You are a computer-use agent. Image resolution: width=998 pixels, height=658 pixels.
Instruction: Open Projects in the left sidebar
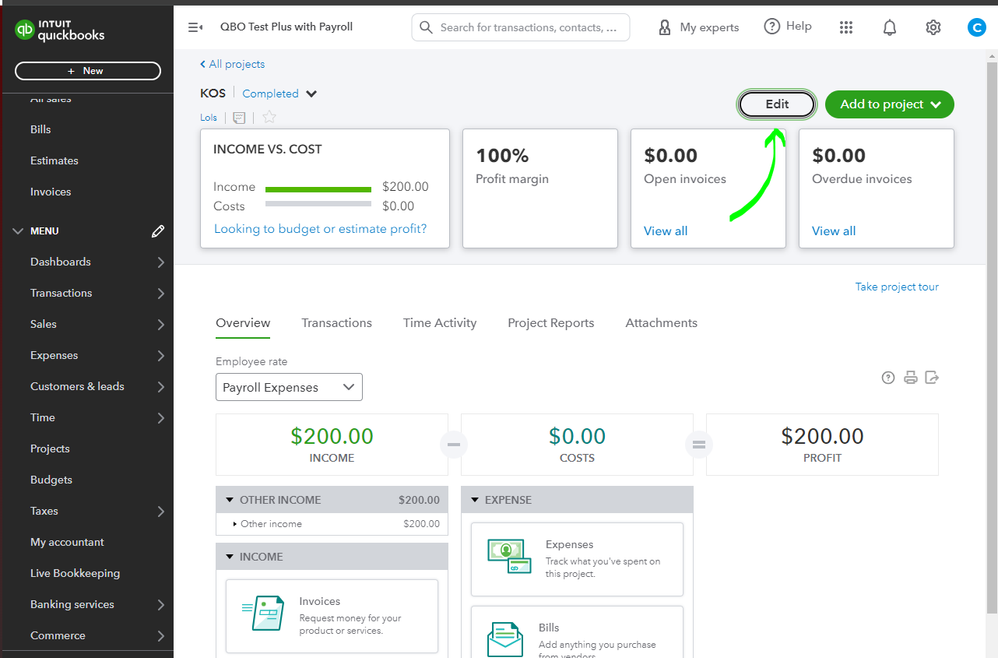tap(50, 449)
